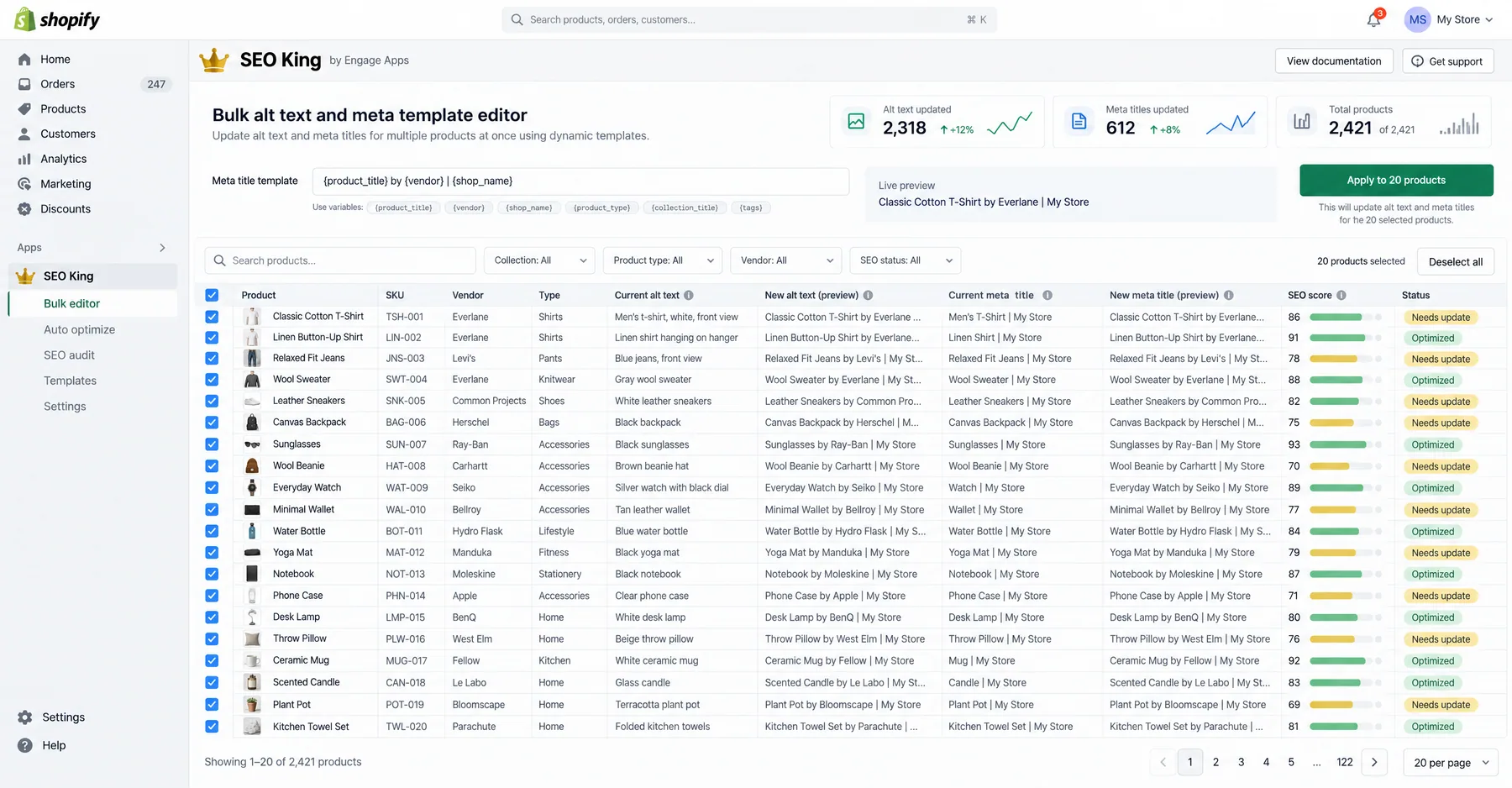Open Auto optimize in the sidebar

tap(79, 330)
